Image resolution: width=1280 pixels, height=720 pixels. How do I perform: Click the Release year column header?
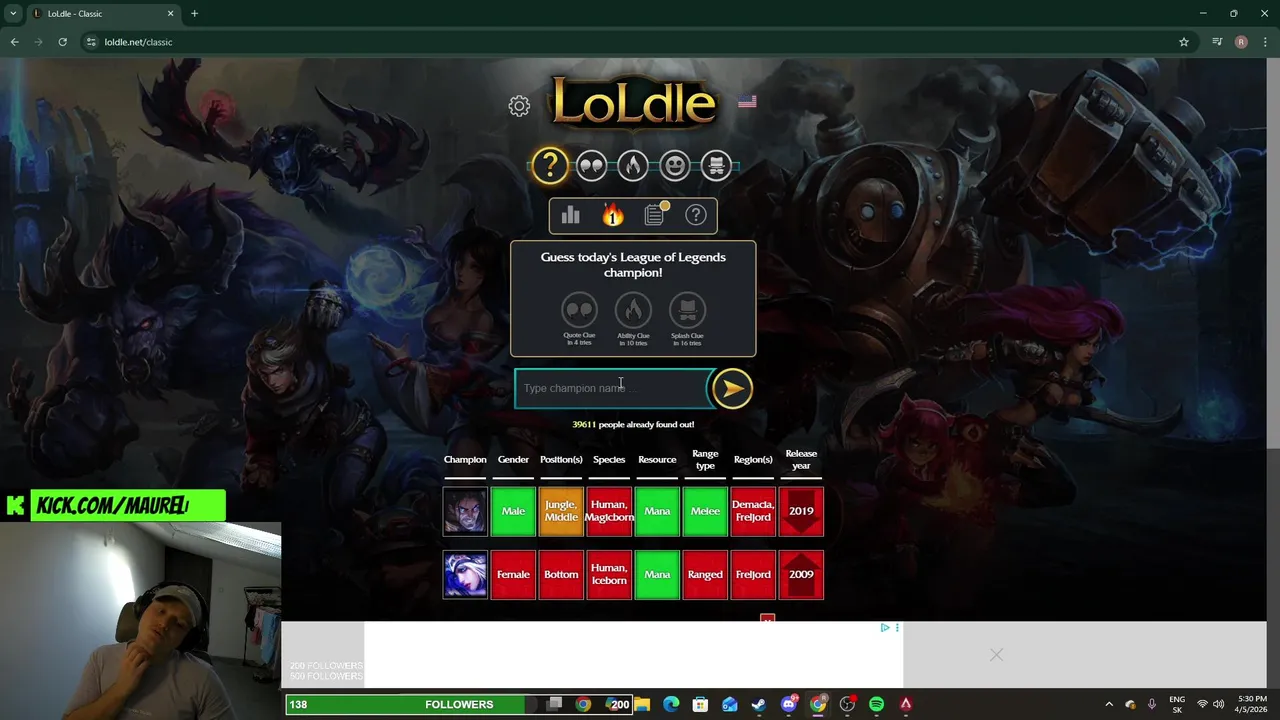pyautogui.click(x=801, y=460)
